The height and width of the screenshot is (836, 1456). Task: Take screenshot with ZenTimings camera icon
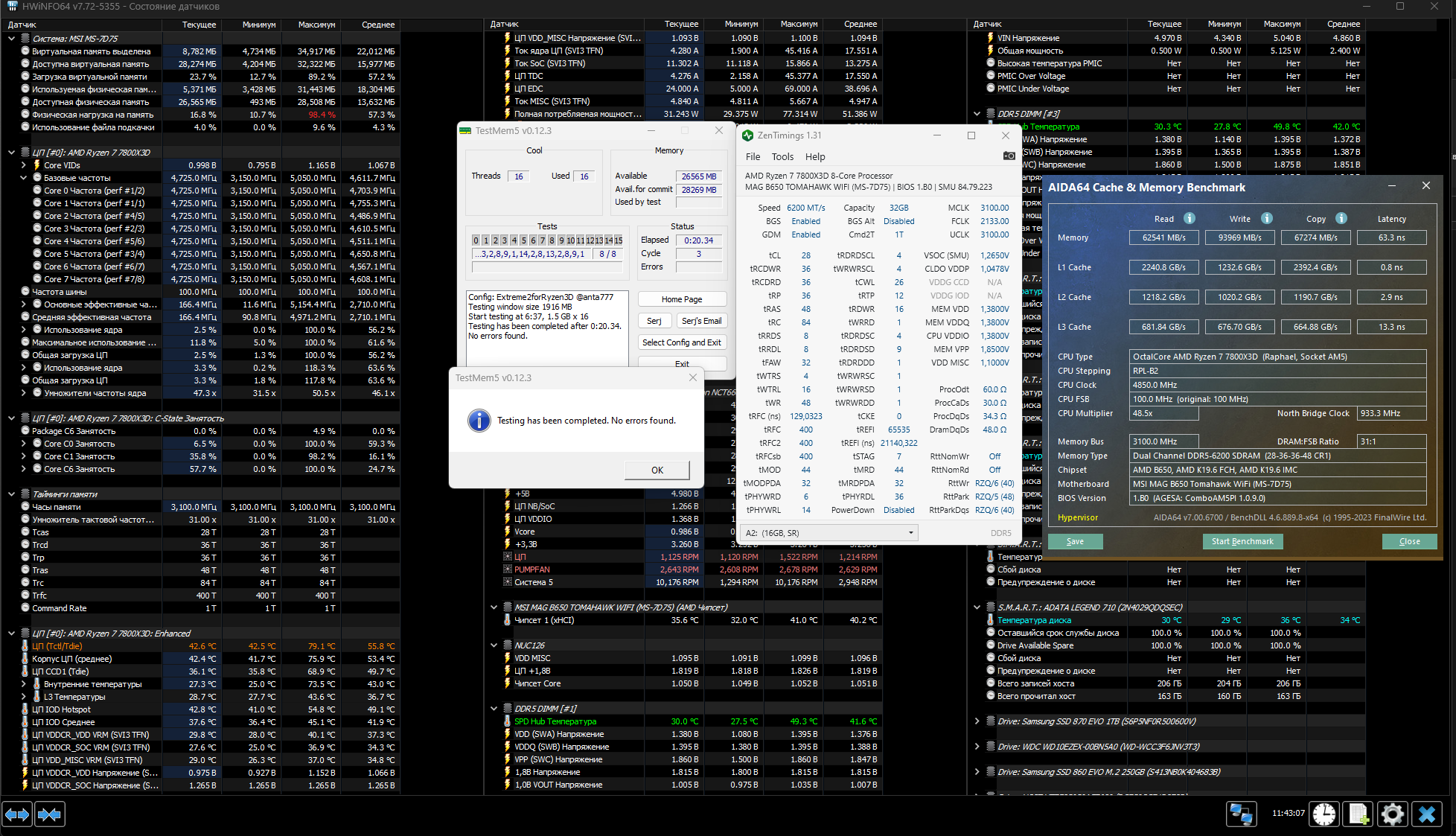pos(1009,156)
